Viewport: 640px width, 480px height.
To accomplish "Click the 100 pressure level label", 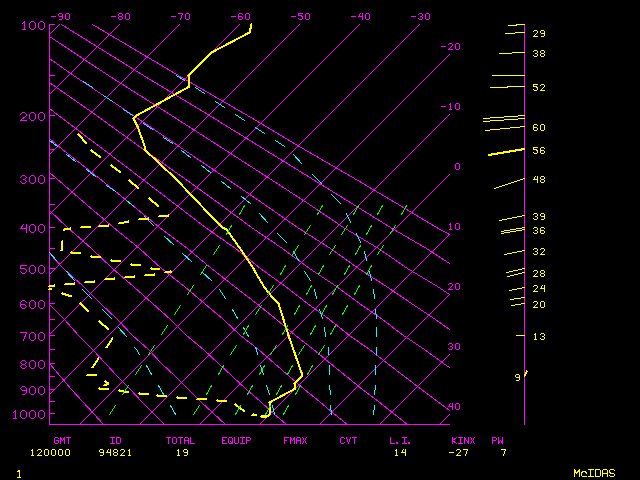I will click(x=33, y=25).
